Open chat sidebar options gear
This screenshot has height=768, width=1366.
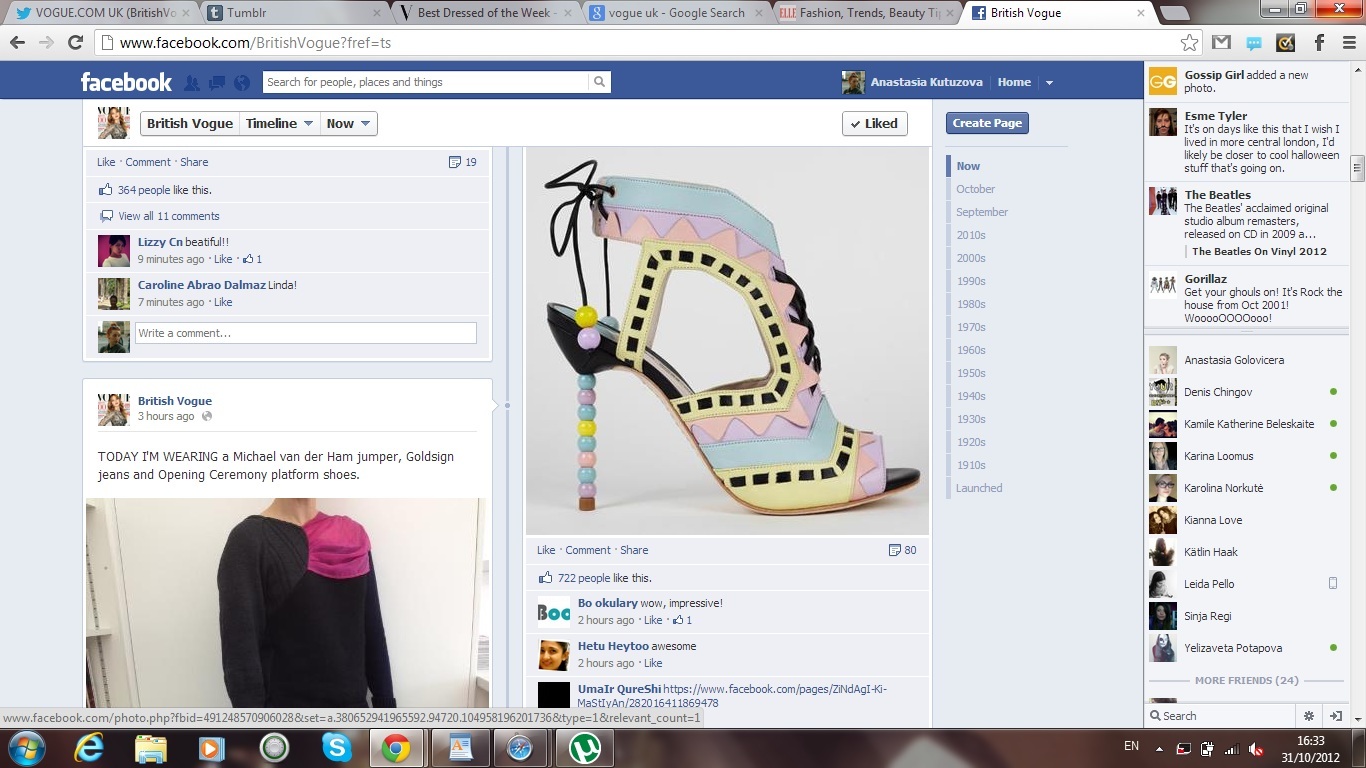click(1309, 716)
